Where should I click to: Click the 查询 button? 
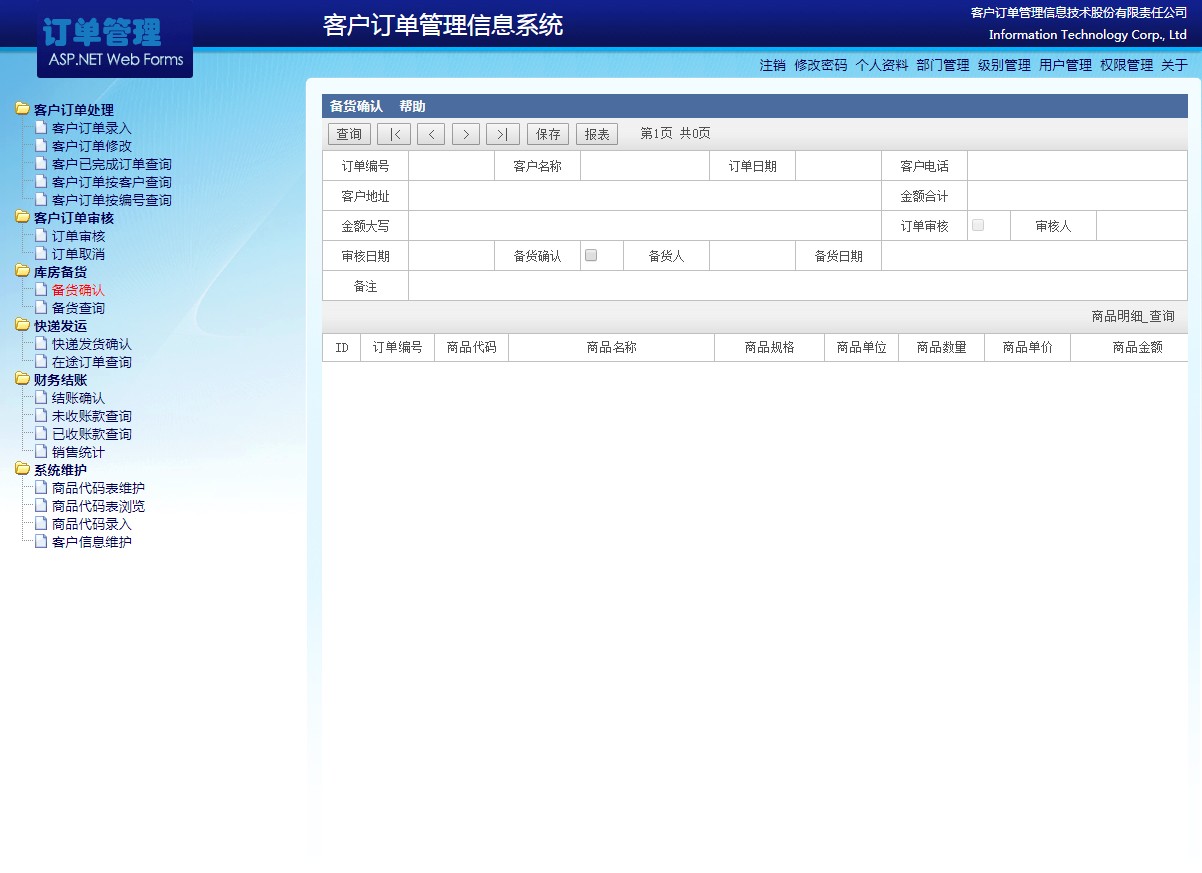click(x=349, y=134)
